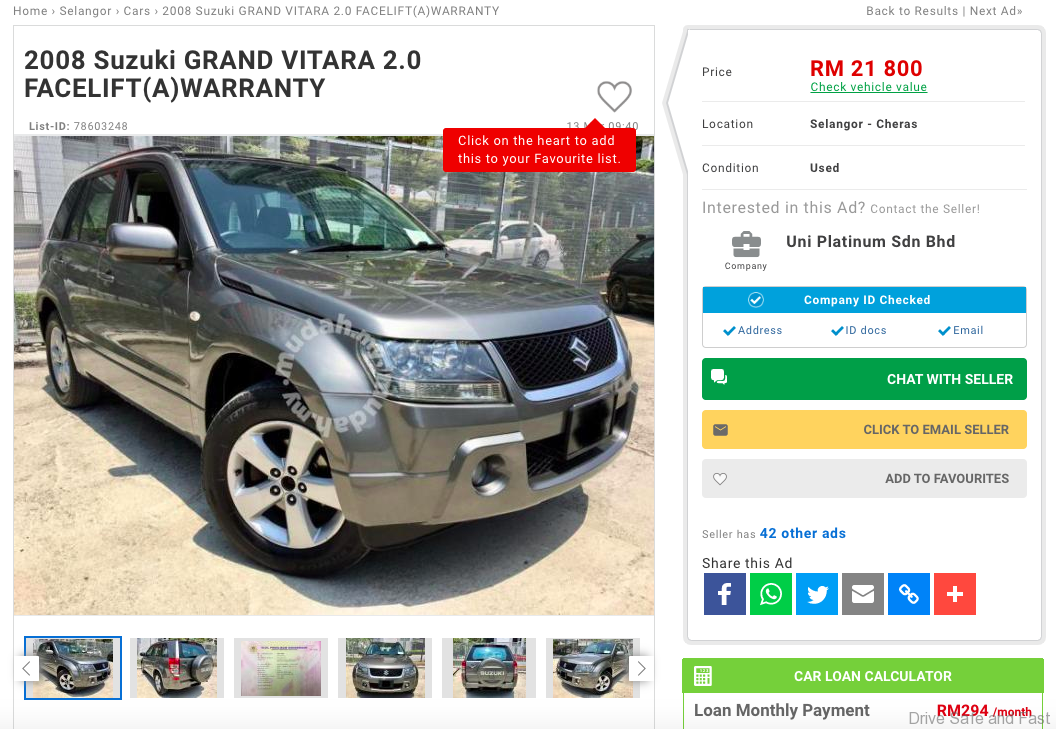The width and height of the screenshot is (1056, 729).
Task: Open Cars breadcrumb link
Action: (137, 11)
